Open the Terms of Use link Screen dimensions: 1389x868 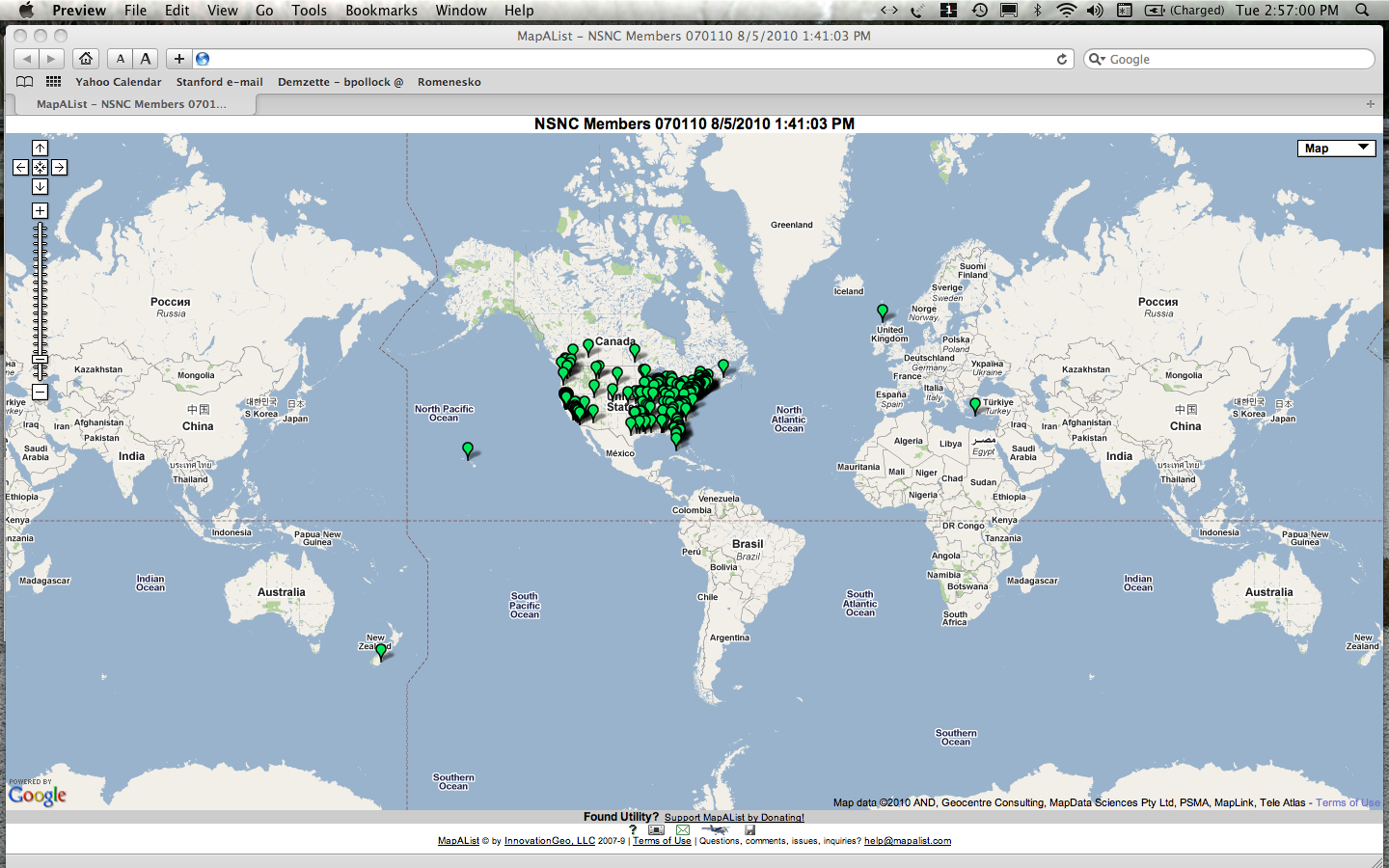tap(661, 840)
